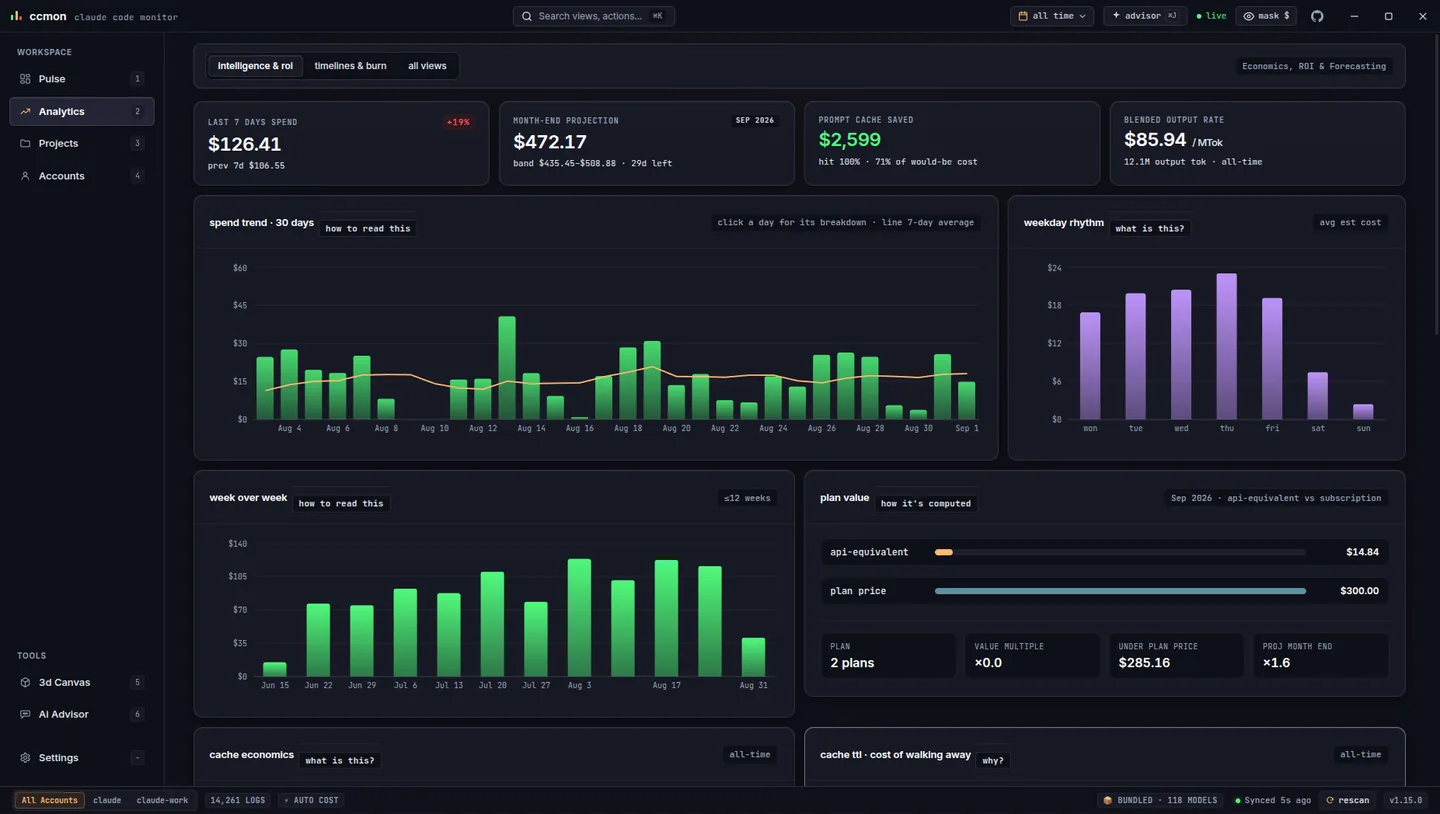Click the plan price progress bar

[x=1120, y=591]
